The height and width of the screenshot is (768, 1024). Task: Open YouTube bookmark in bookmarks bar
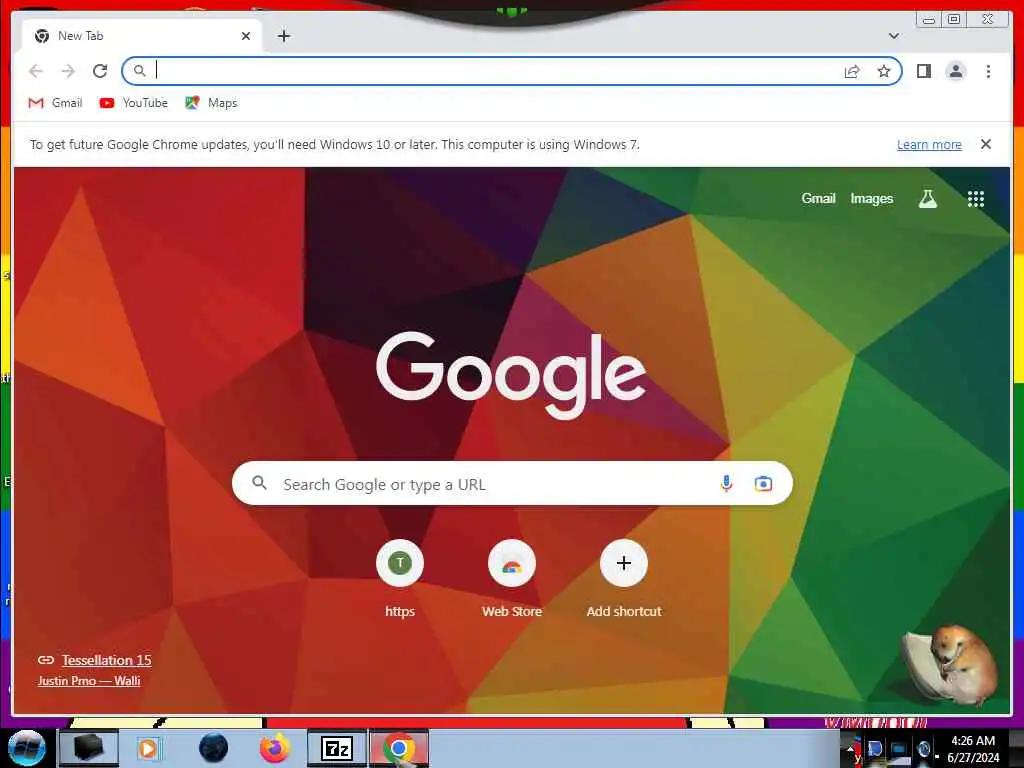point(134,103)
